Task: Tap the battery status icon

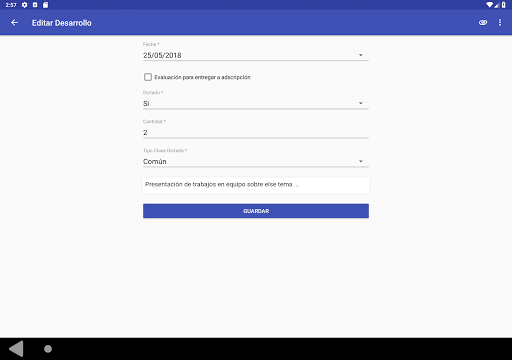Action: 504,5
